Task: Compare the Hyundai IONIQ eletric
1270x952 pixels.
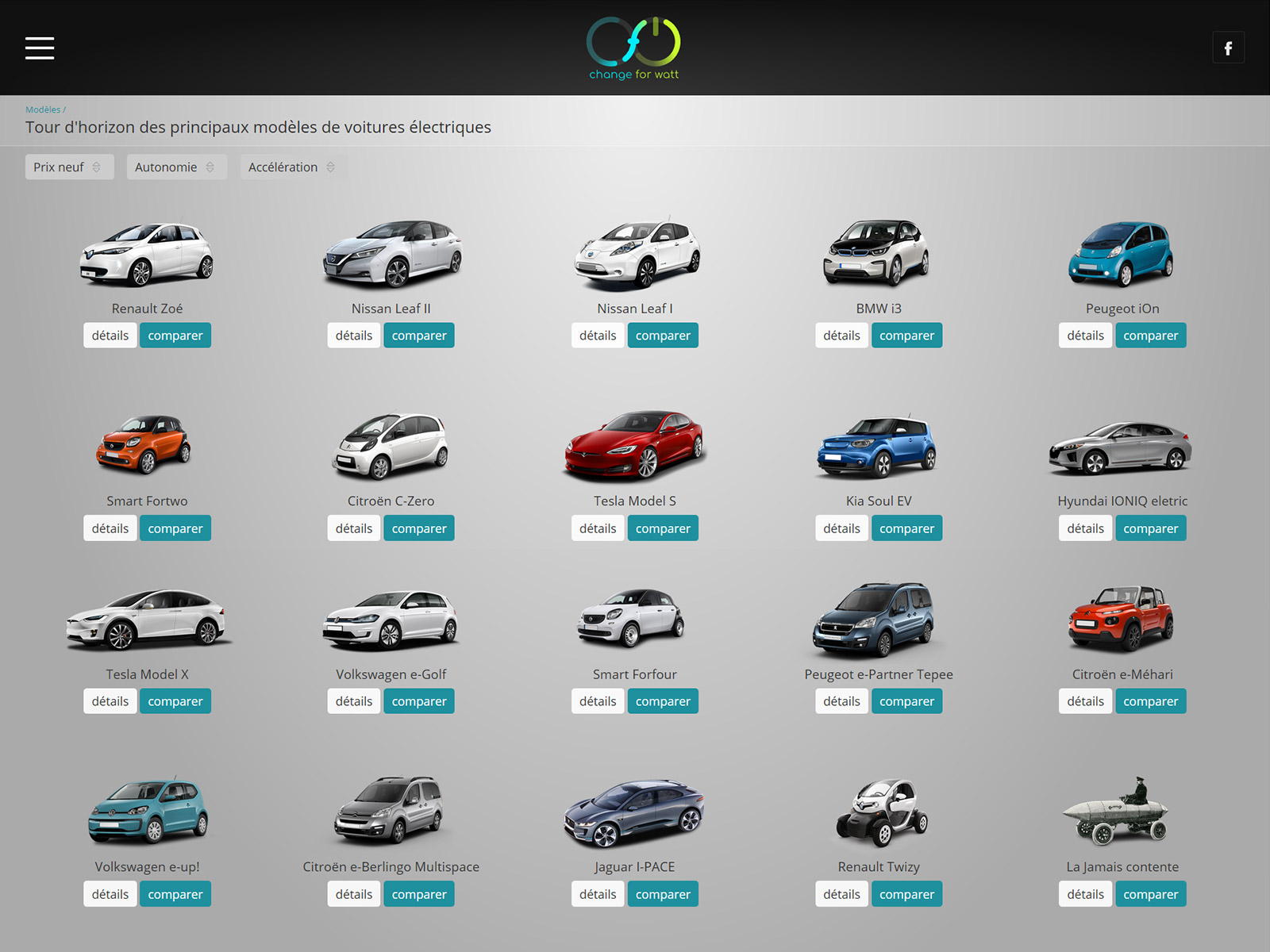Action: click(x=1150, y=528)
